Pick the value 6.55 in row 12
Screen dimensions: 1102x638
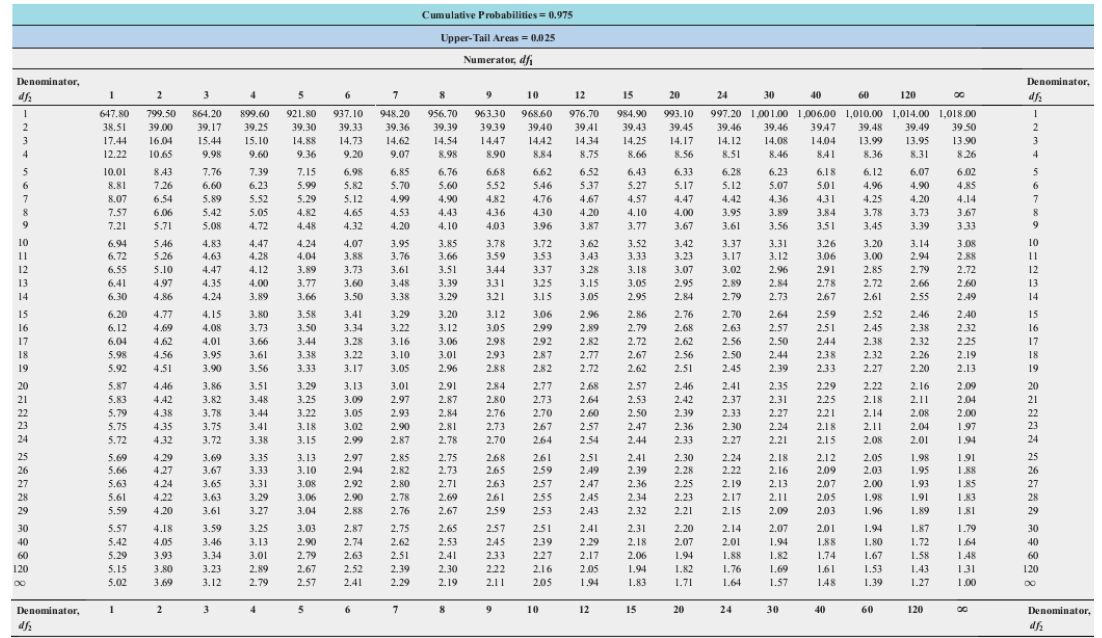pos(117,270)
